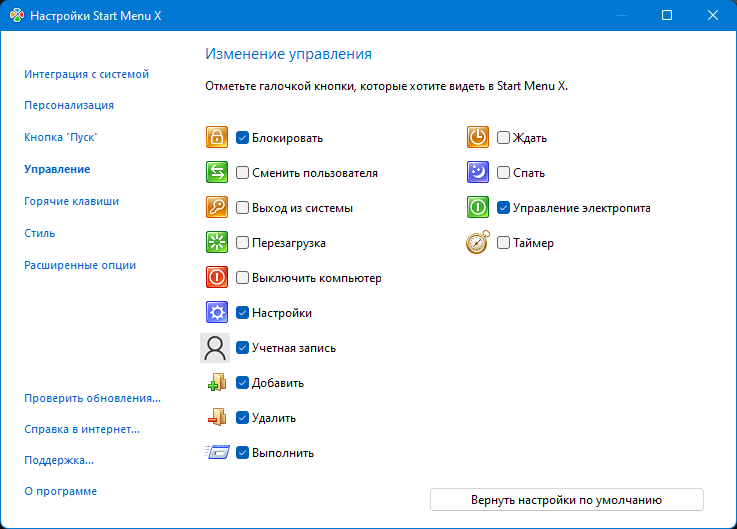Click the О программе link
This screenshot has height=529, width=737.
tap(61, 491)
